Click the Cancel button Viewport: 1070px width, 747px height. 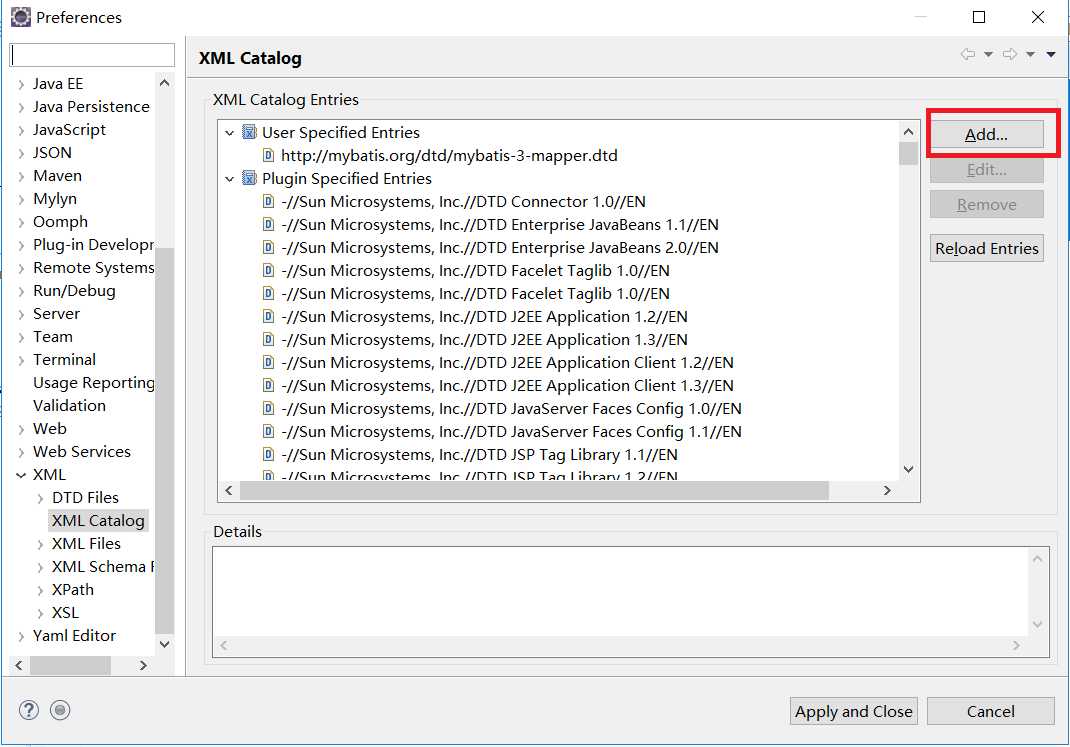pyautogui.click(x=991, y=712)
